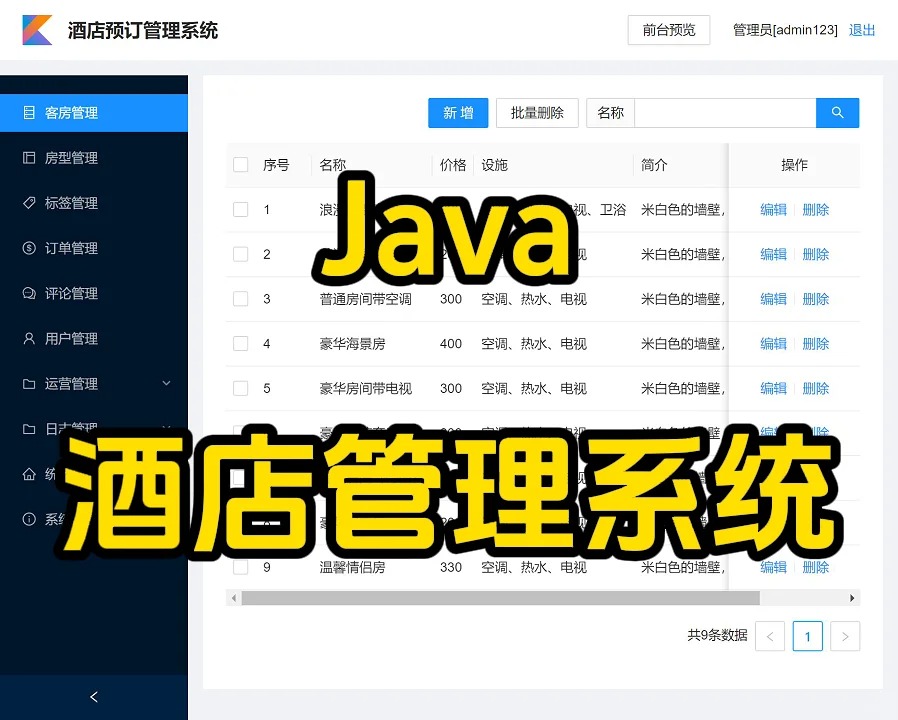Focus the 名称 search input field
Screen dimensions: 898x720
pos(725,113)
